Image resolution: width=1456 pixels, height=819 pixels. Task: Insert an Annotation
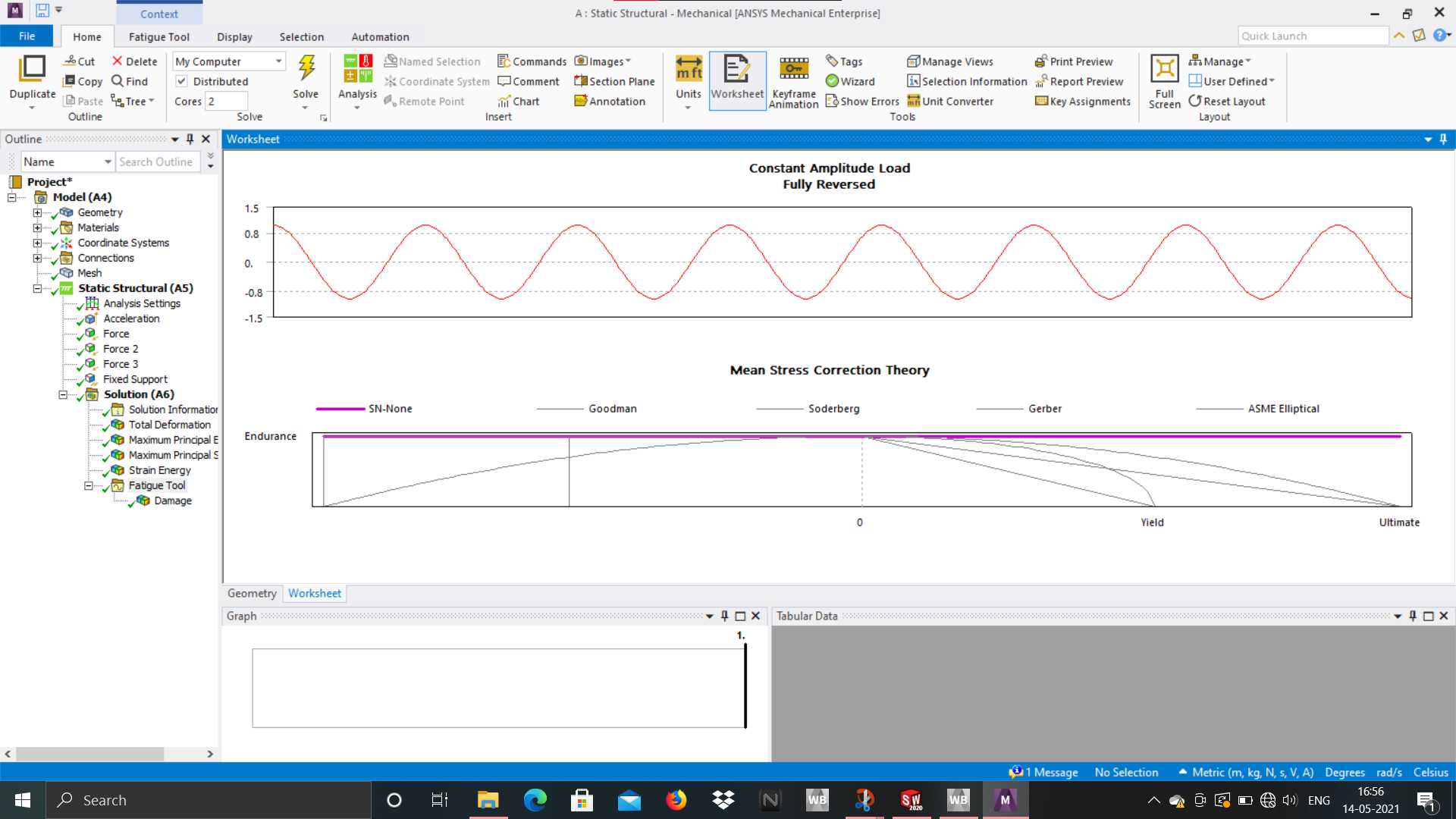610,101
